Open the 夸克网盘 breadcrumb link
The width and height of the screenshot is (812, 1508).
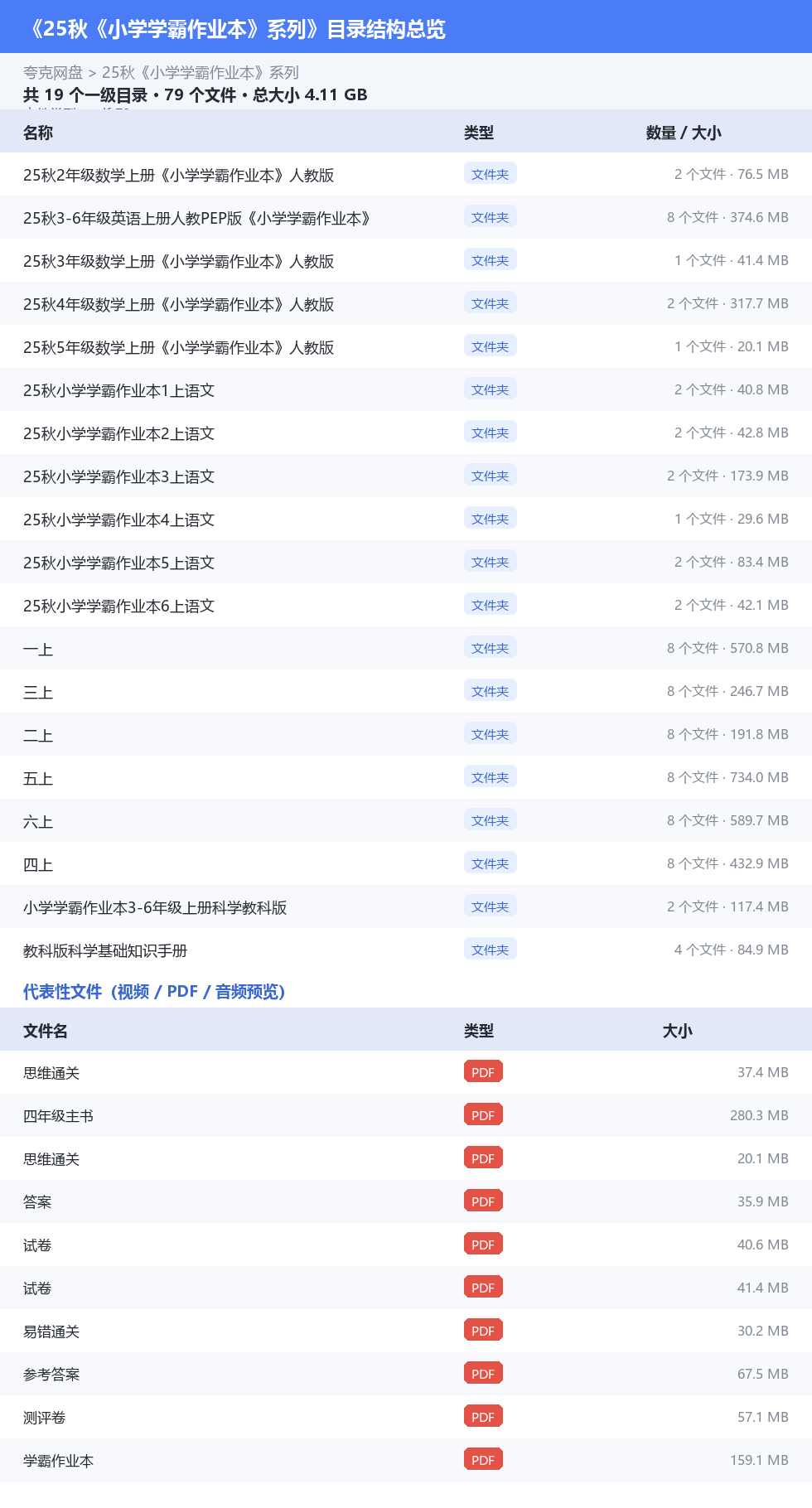(53, 73)
